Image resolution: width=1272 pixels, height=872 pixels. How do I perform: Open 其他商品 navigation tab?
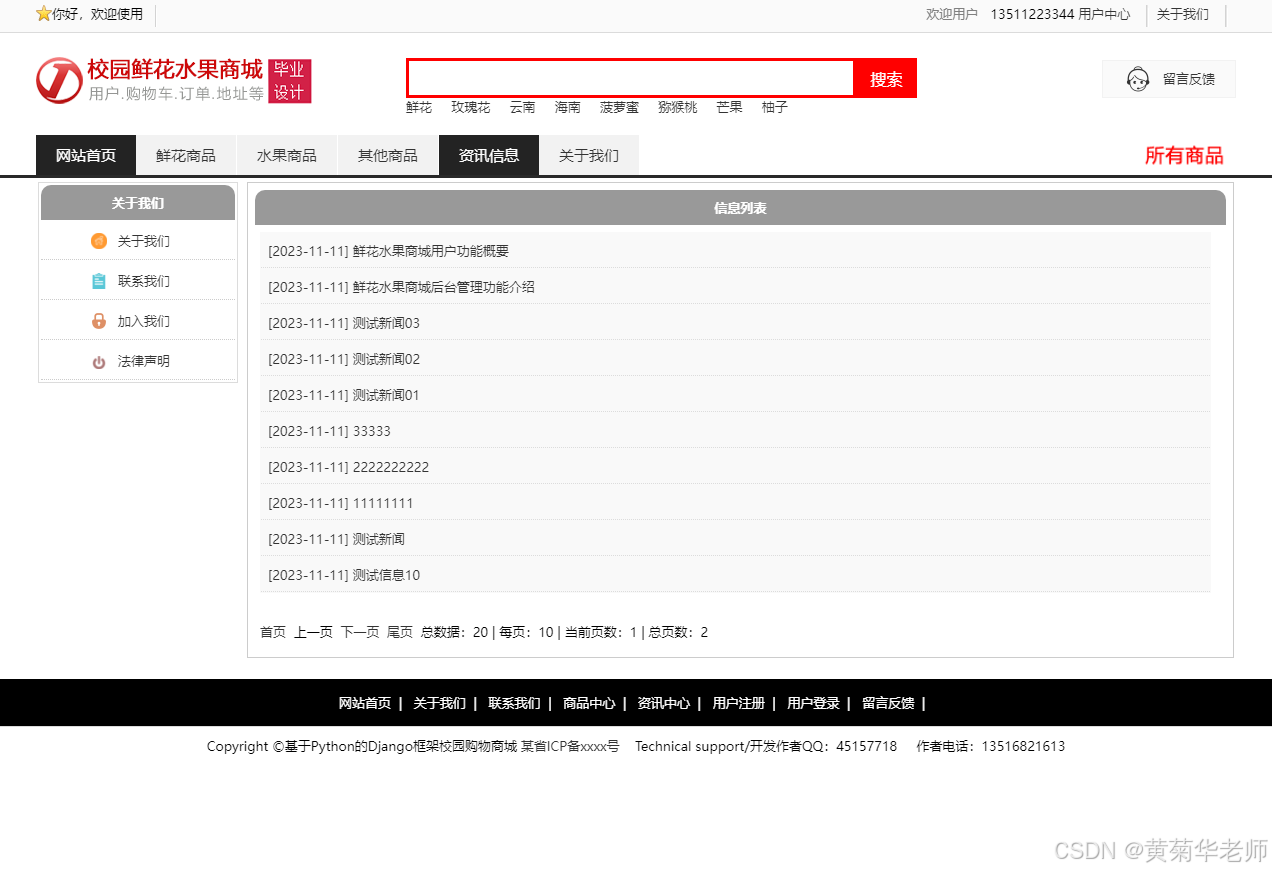tap(388, 155)
